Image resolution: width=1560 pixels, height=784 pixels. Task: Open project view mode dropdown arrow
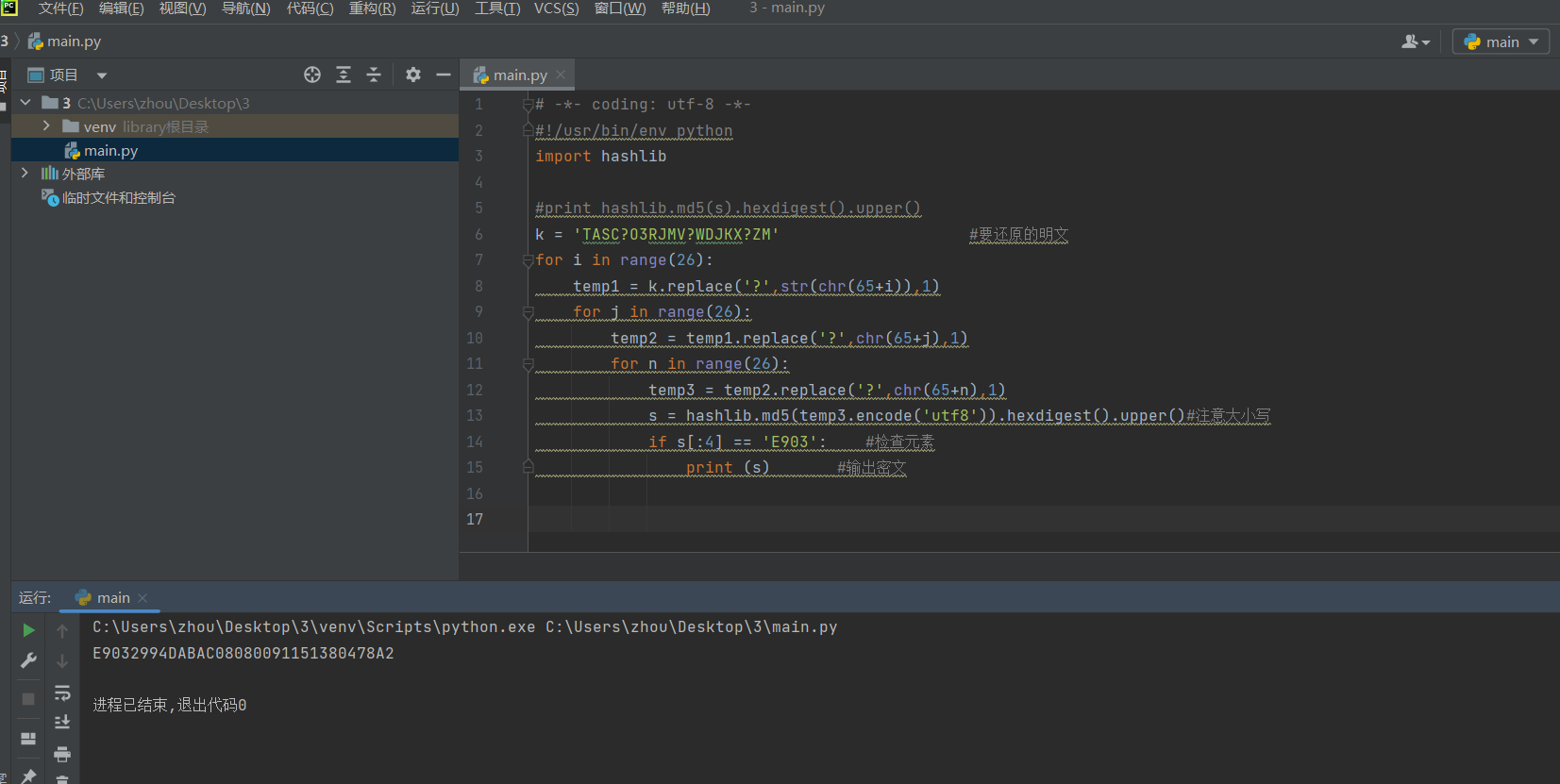[102, 75]
